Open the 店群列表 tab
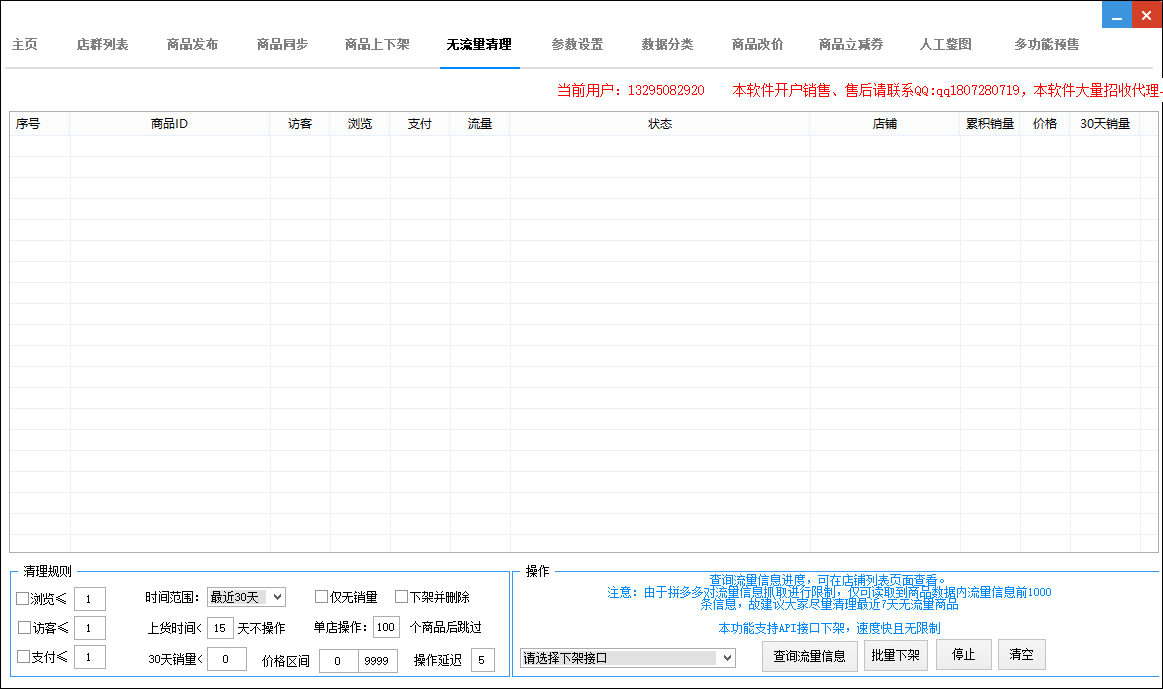 point(102,45)
